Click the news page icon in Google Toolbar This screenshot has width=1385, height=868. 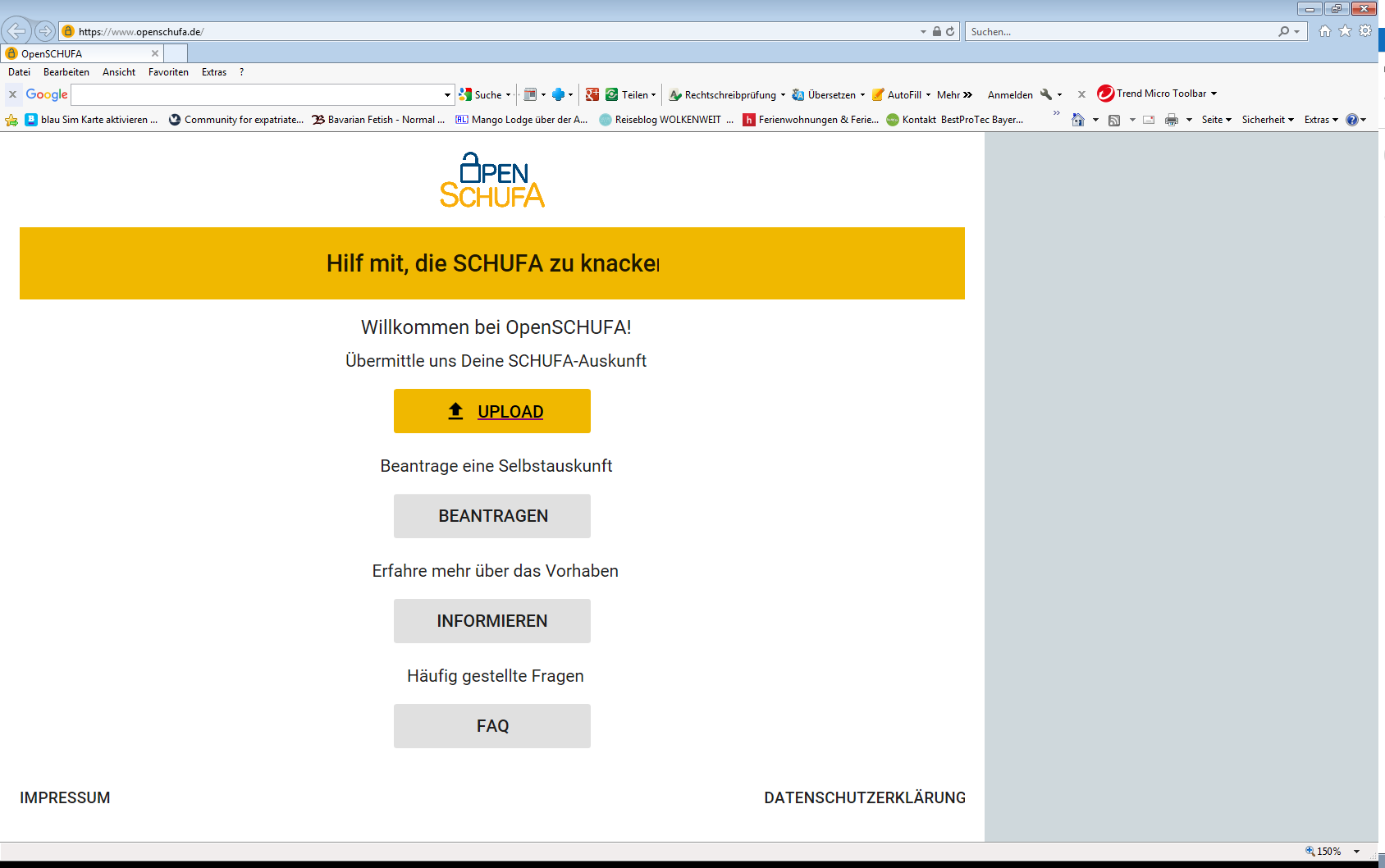click(530, 94)
